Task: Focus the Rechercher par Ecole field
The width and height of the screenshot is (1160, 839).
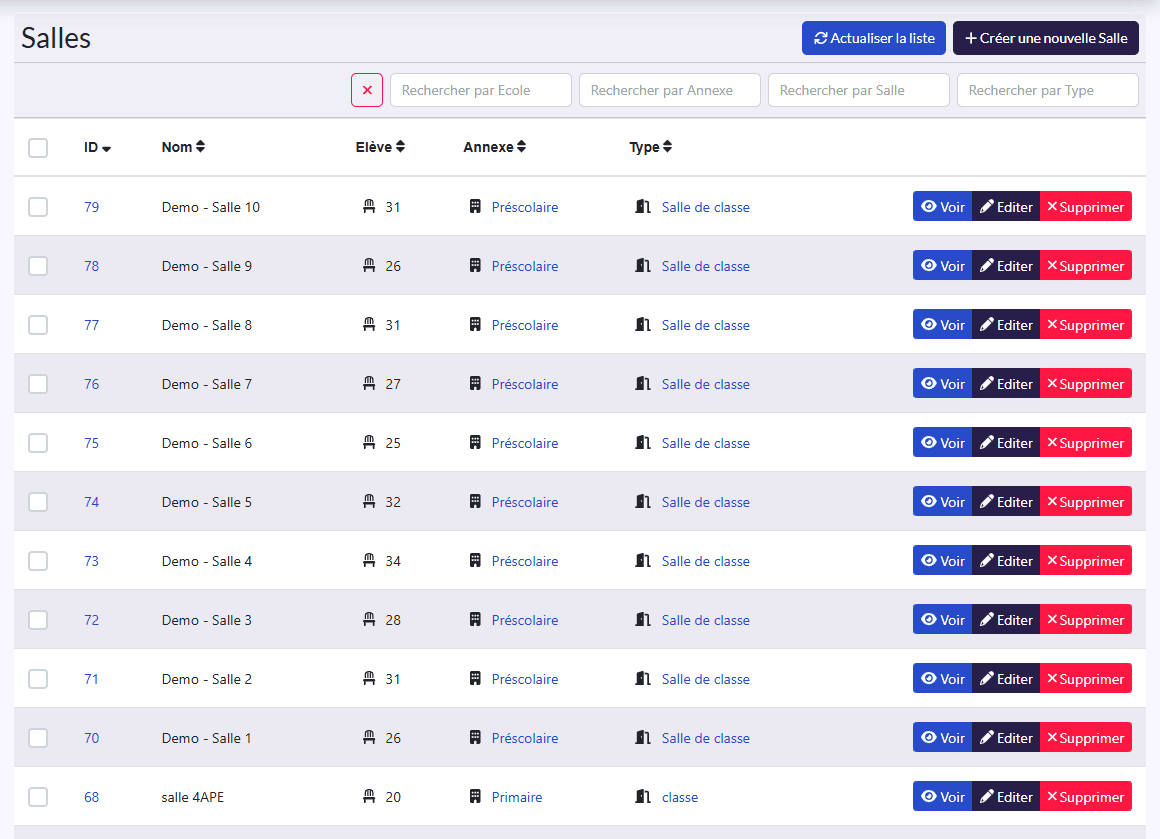Action: click(x=481, y=90)
